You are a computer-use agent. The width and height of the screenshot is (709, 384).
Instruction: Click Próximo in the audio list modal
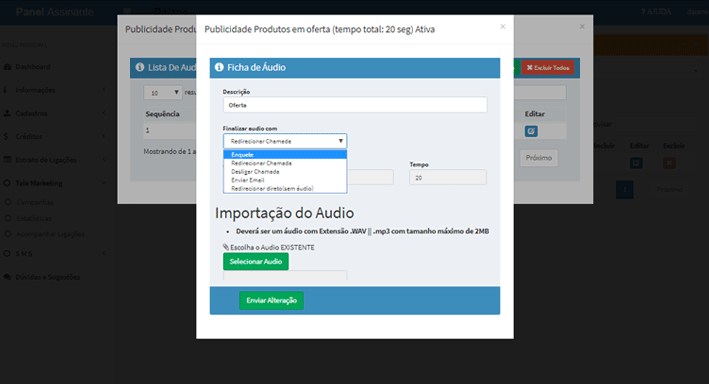[539, 158]
